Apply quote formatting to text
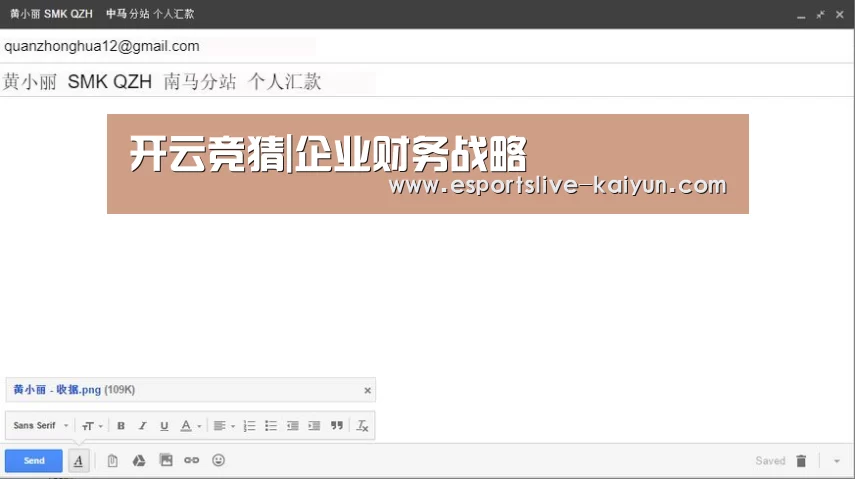The height and width of the screenshot is (479, 855). 337,426
